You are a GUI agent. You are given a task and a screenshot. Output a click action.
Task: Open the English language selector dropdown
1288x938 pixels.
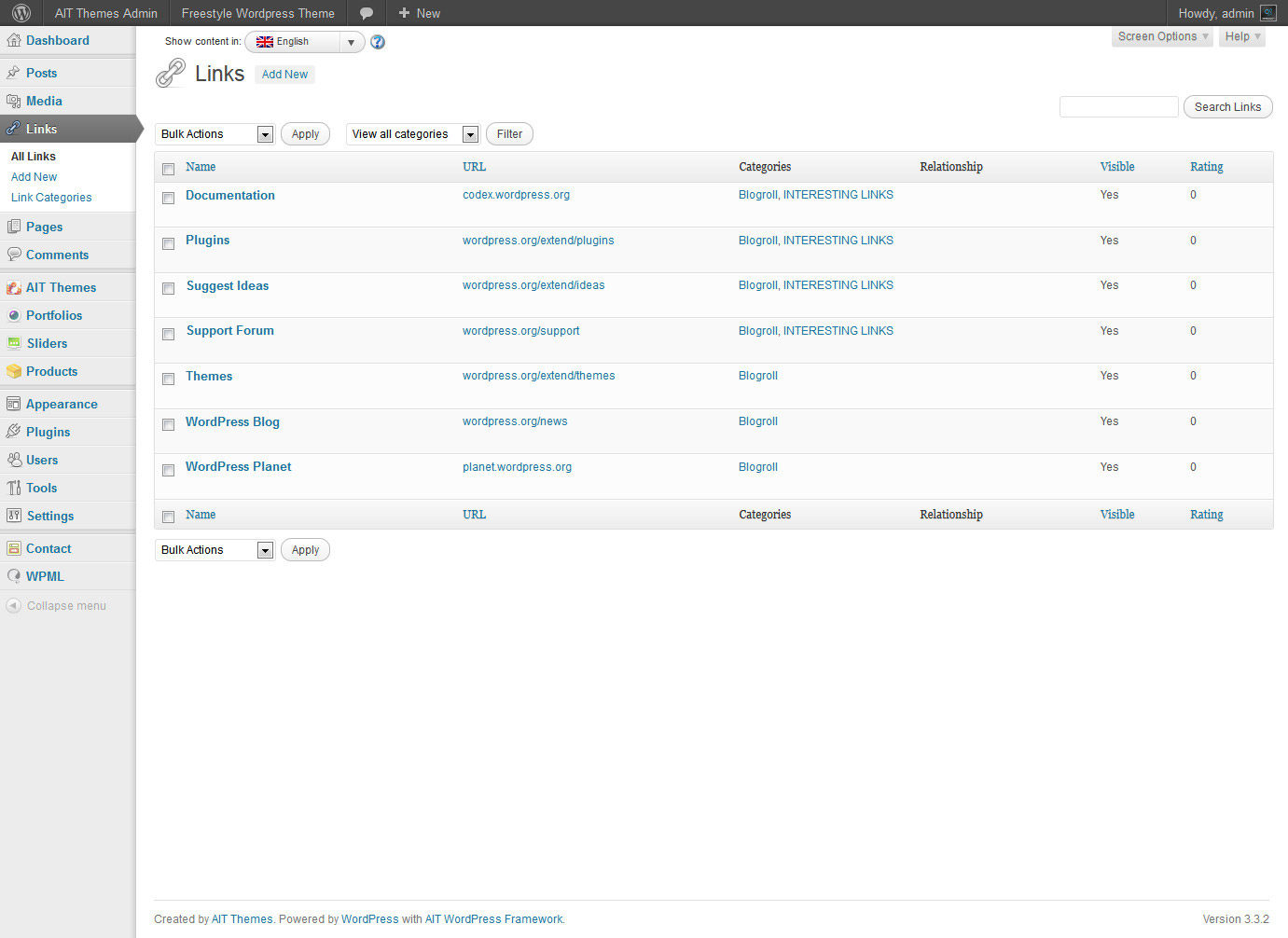click(x=305, y=42)
